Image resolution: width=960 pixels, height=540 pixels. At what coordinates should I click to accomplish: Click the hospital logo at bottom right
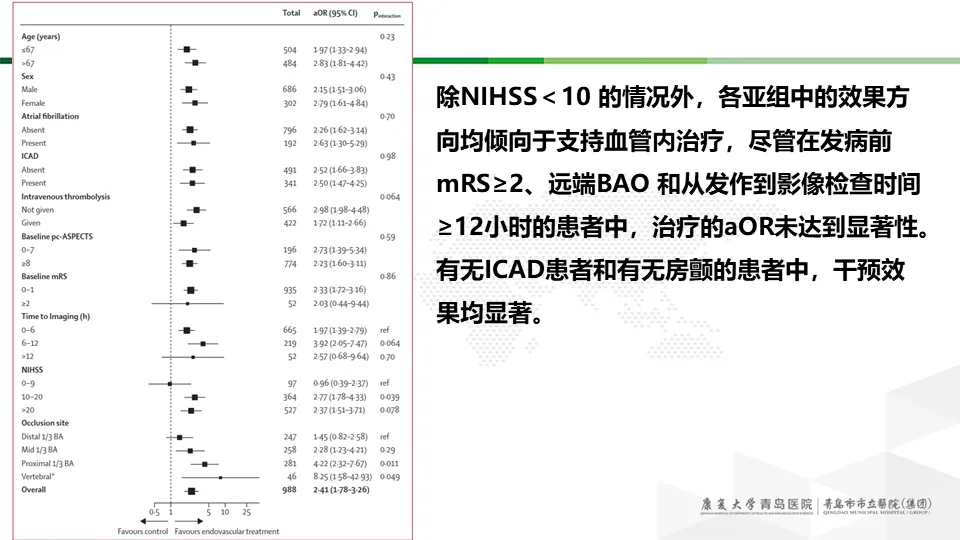tap(816, 506)
